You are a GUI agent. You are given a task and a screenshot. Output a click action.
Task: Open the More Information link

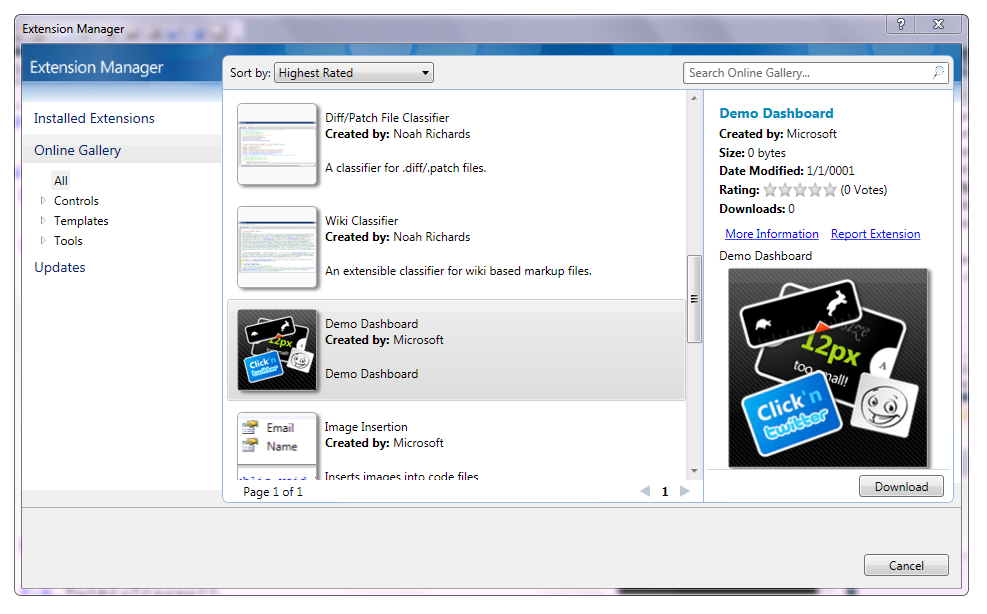point(771,234)
